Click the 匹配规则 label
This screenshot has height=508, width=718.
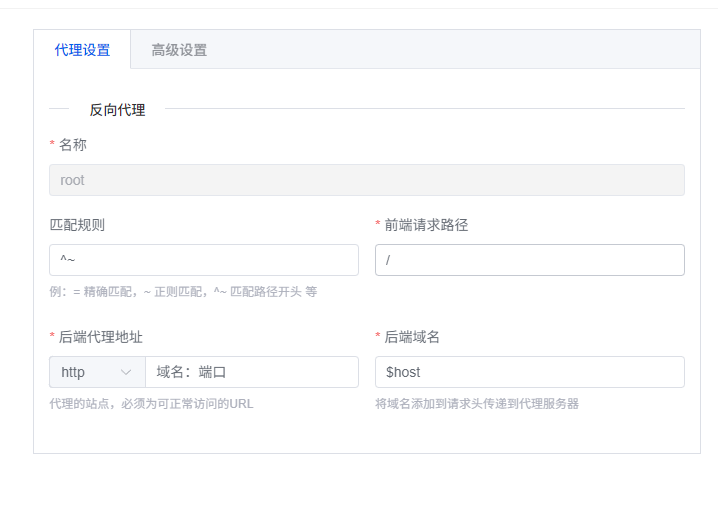click(x=77, y=225)
